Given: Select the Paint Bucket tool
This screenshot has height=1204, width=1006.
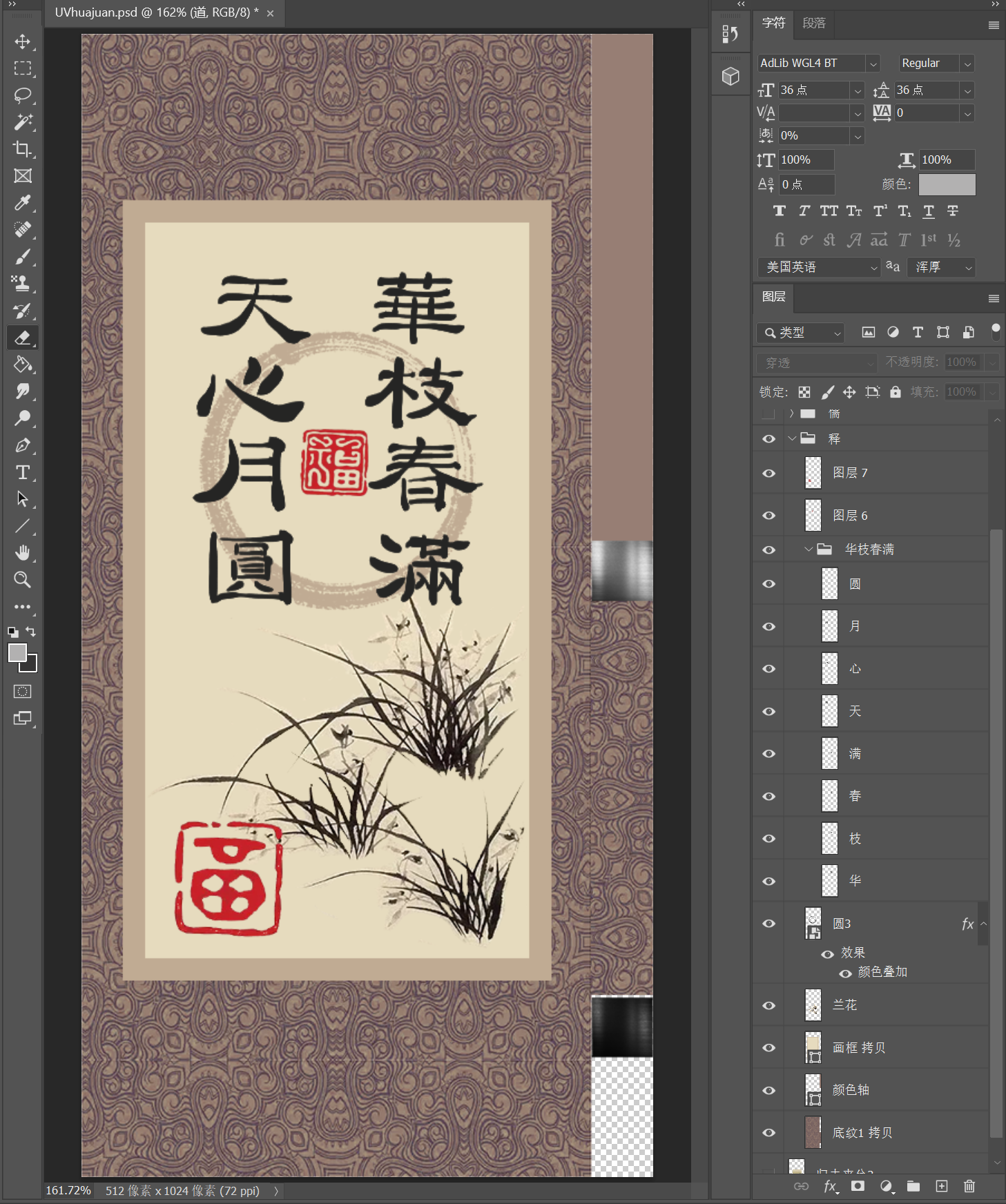Looking at the screenshot, I should coord(23,365).
